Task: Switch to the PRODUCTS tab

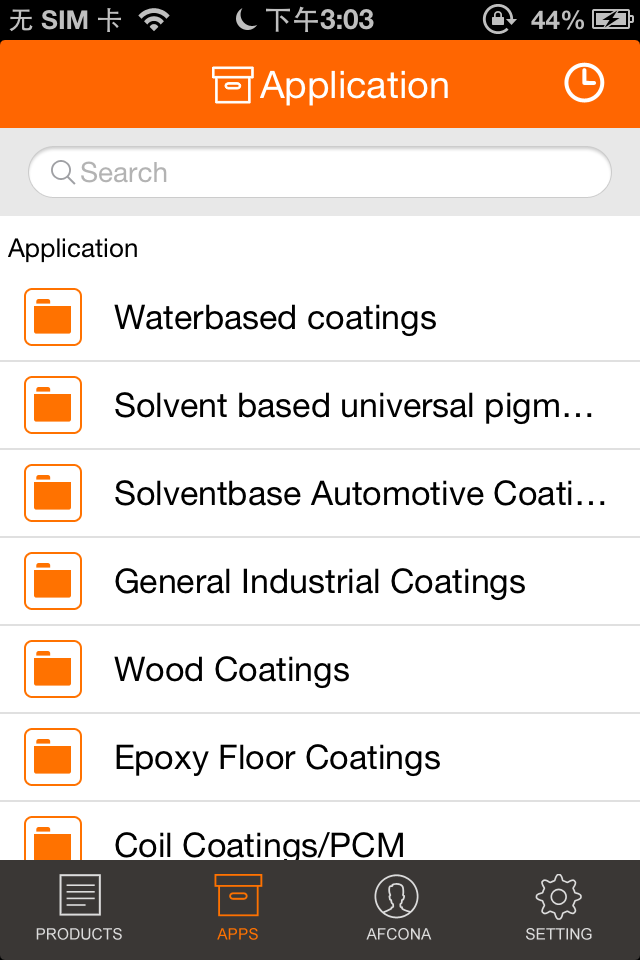Action: [80, 909]
